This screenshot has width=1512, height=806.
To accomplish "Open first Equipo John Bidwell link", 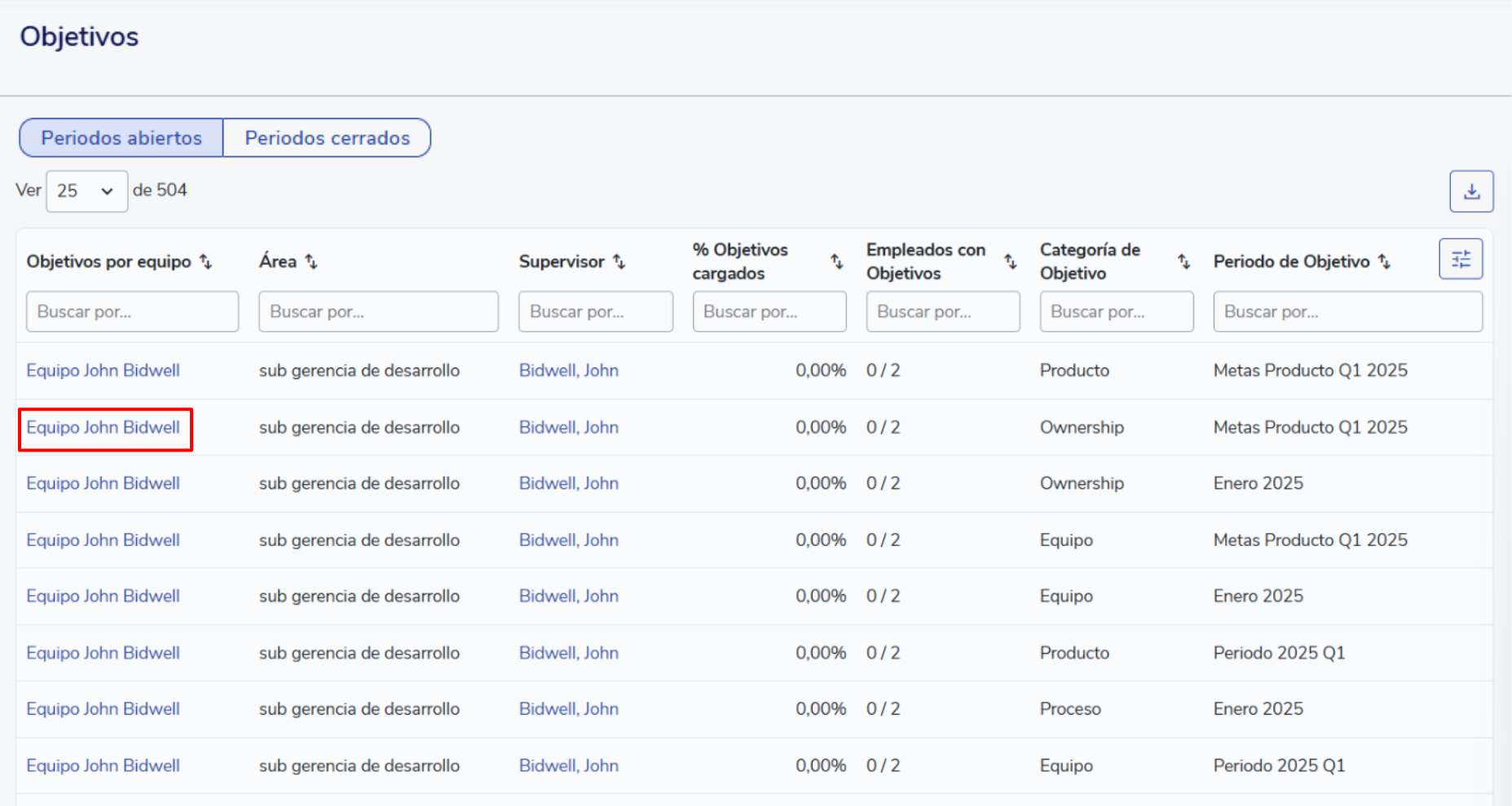I will tap(103, 371).
